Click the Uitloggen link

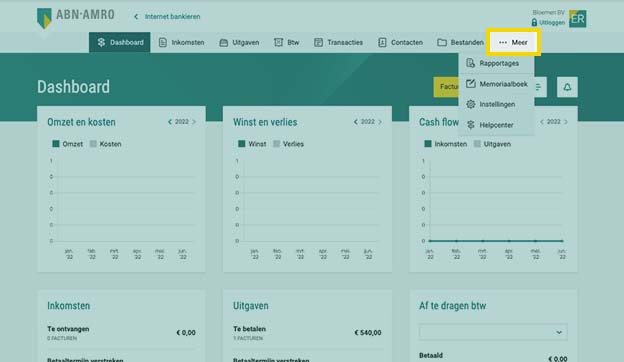[552, 23]
